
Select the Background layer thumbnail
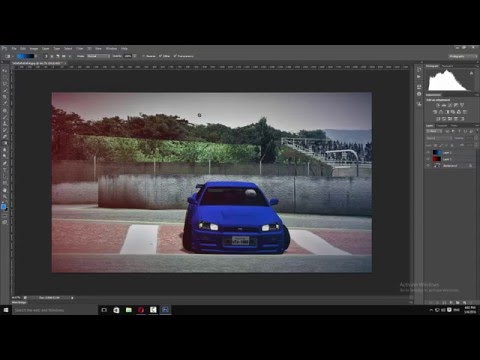[437, 166]
